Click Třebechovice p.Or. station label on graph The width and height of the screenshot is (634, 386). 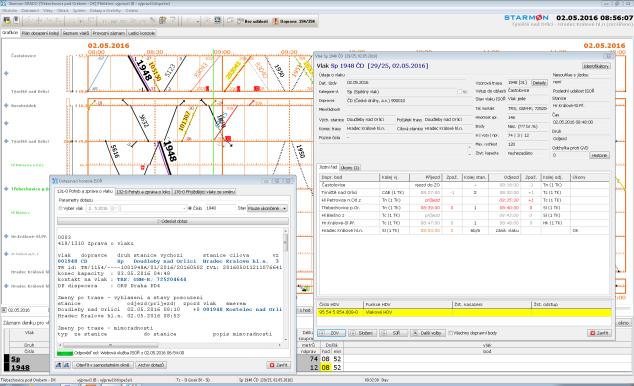30,189
